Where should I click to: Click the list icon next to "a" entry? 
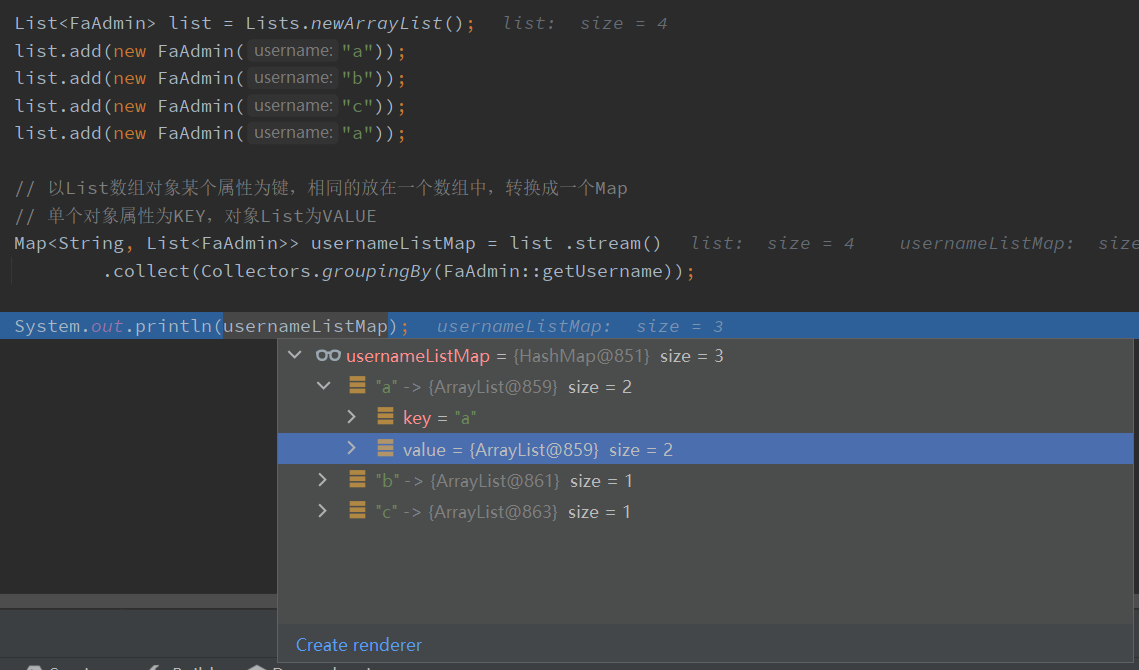point(357,386)
